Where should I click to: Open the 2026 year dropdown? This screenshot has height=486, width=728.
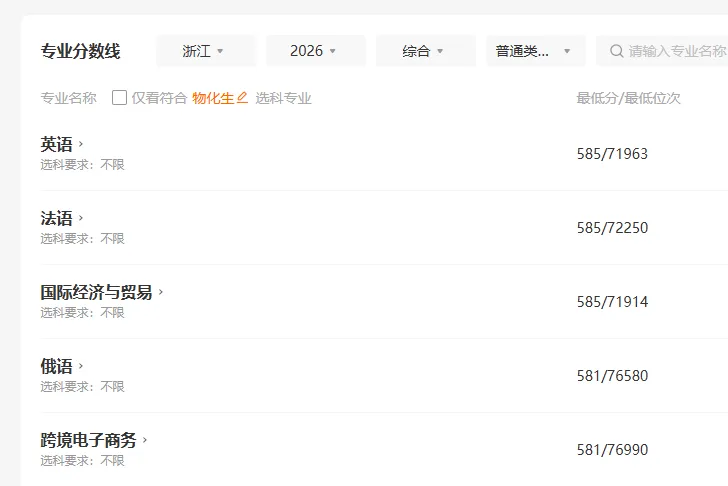(x=316, y=51)
